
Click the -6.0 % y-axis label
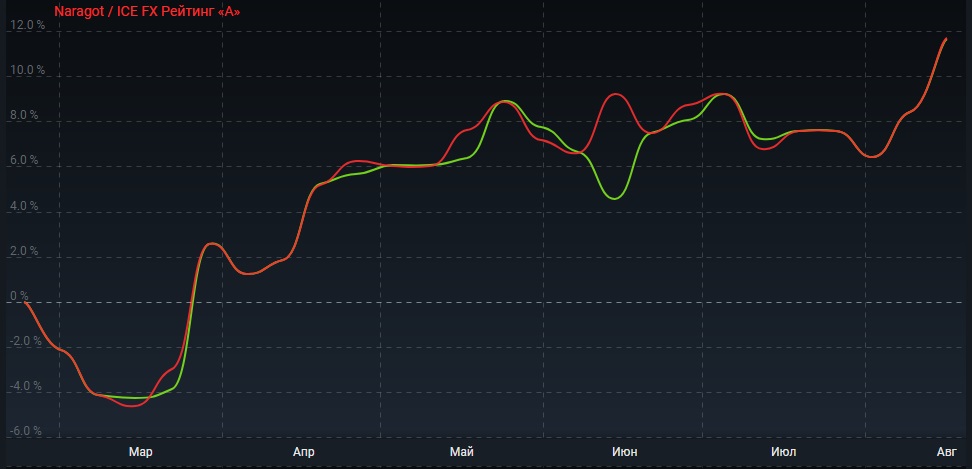coord(24,432)
